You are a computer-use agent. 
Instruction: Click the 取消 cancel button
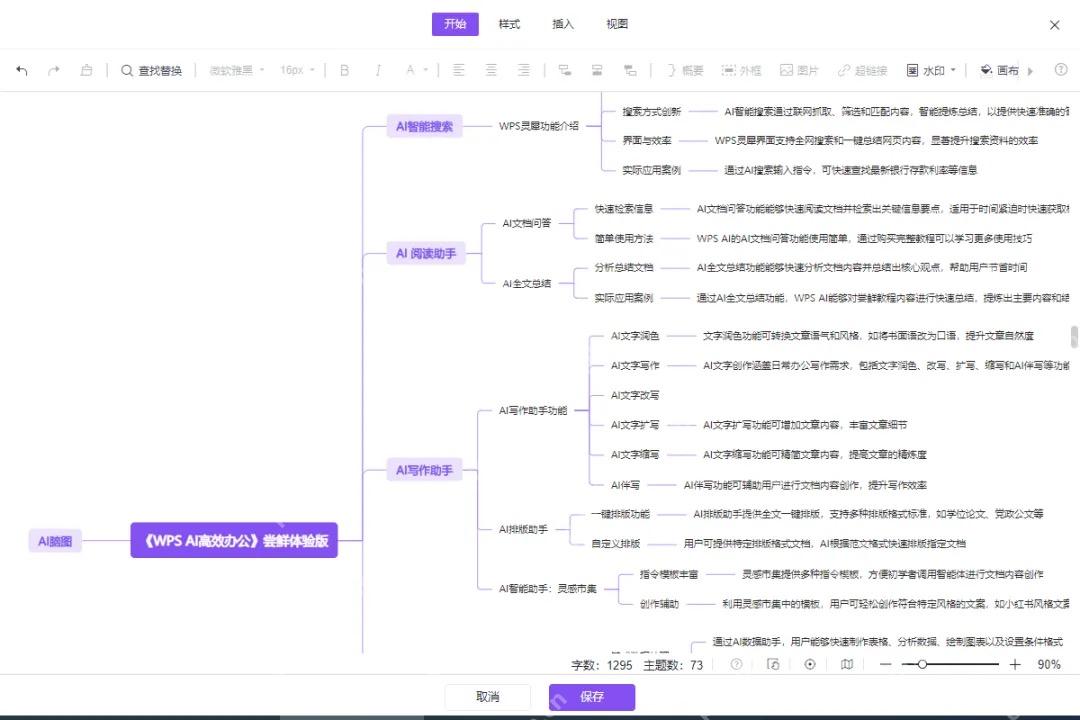pos(488,697)
